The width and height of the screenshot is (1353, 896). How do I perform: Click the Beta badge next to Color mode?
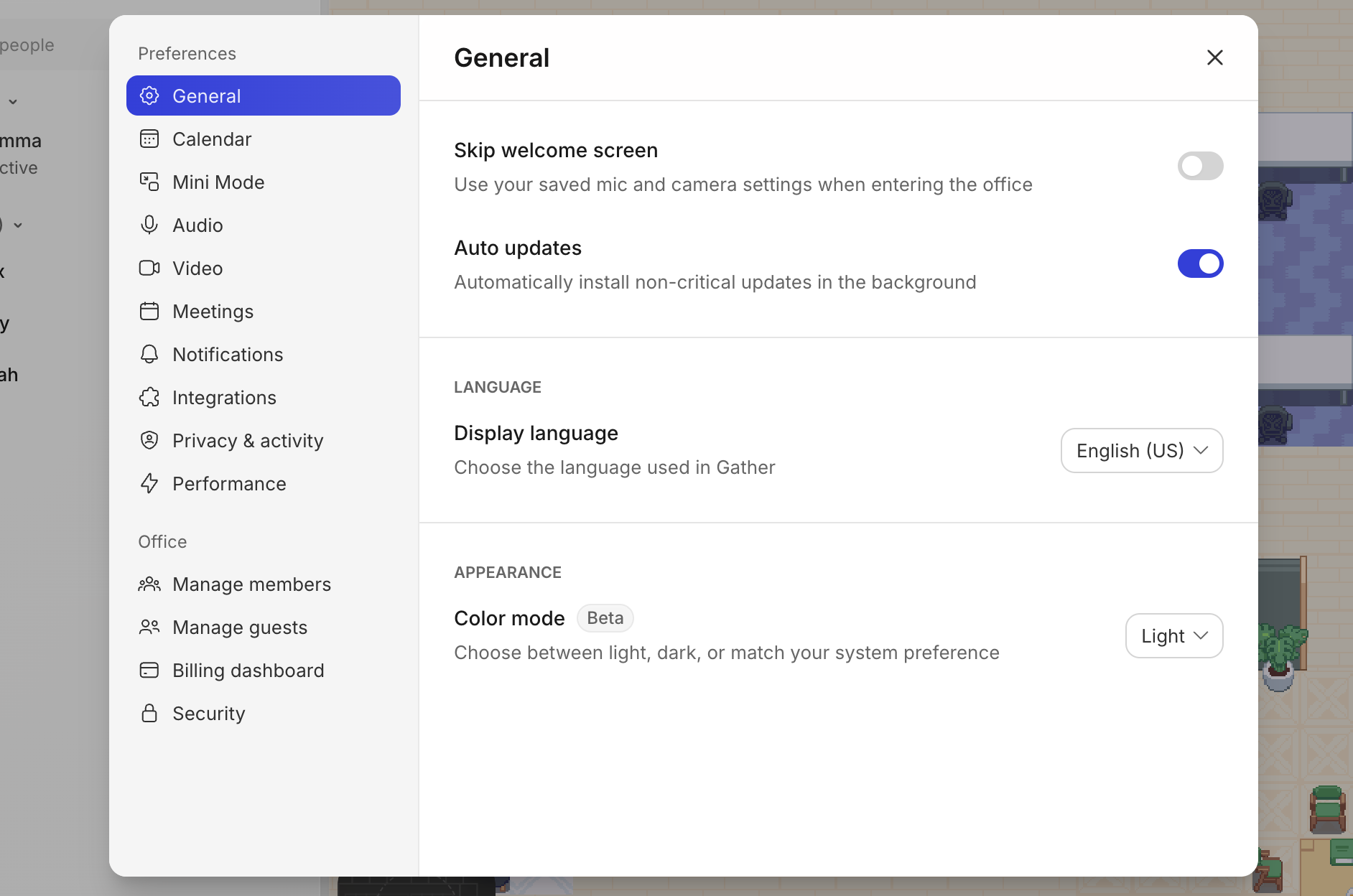(x=605, y=617)
